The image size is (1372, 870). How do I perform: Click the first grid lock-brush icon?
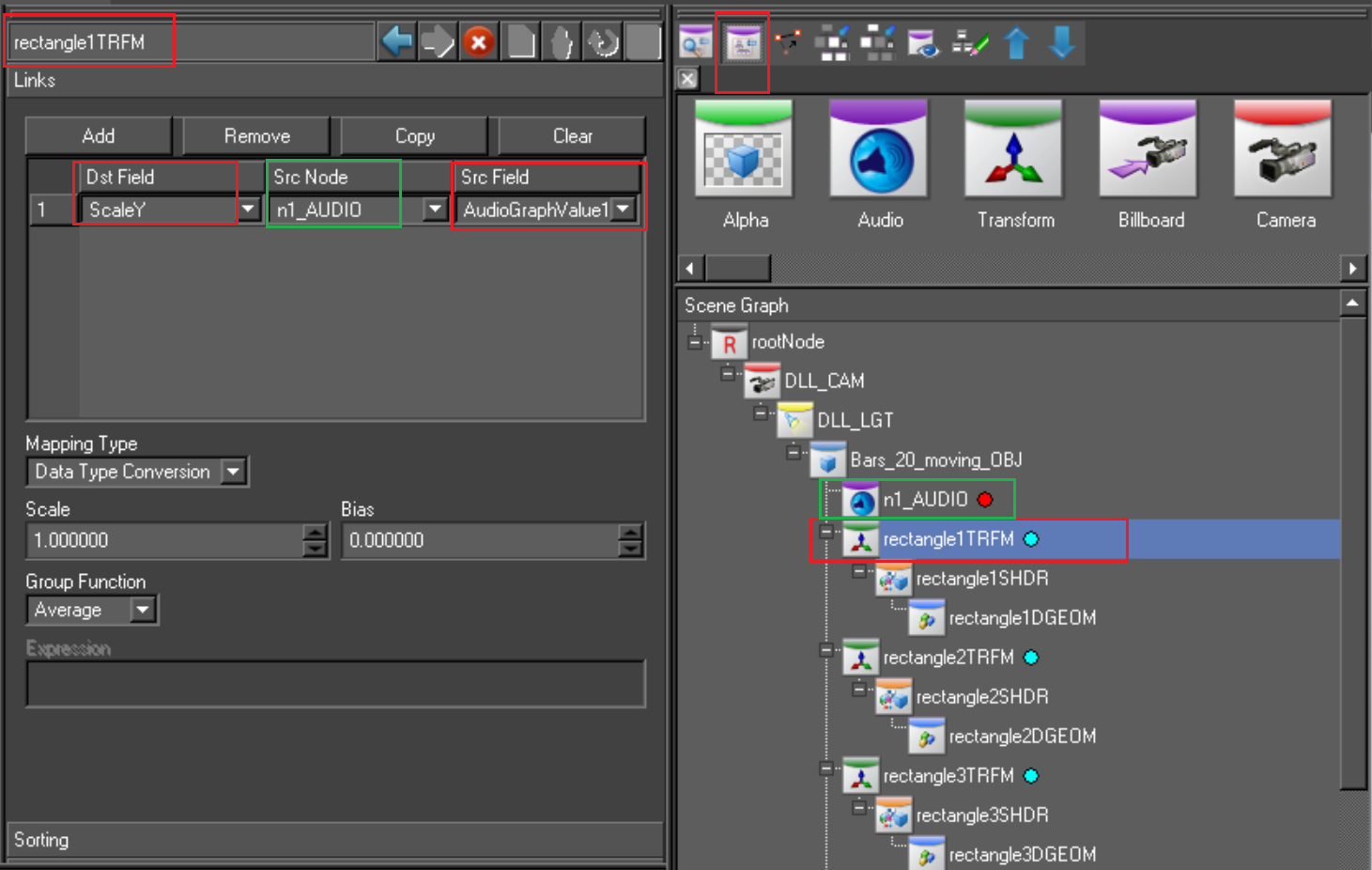coord(832,43)
